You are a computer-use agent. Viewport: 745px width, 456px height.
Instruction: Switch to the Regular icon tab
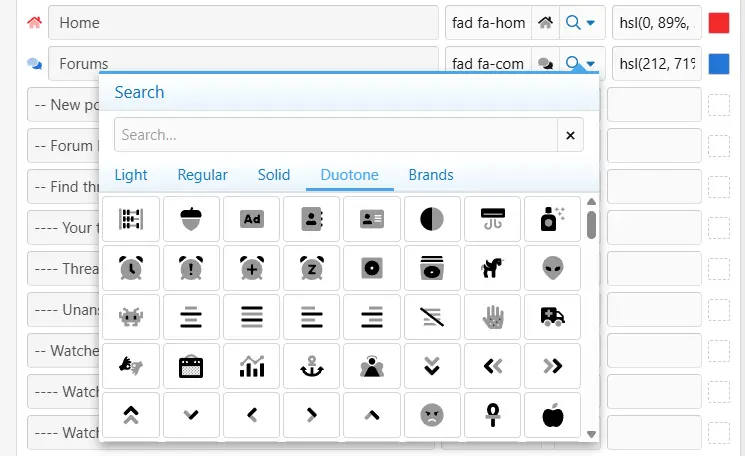(202, 175)
